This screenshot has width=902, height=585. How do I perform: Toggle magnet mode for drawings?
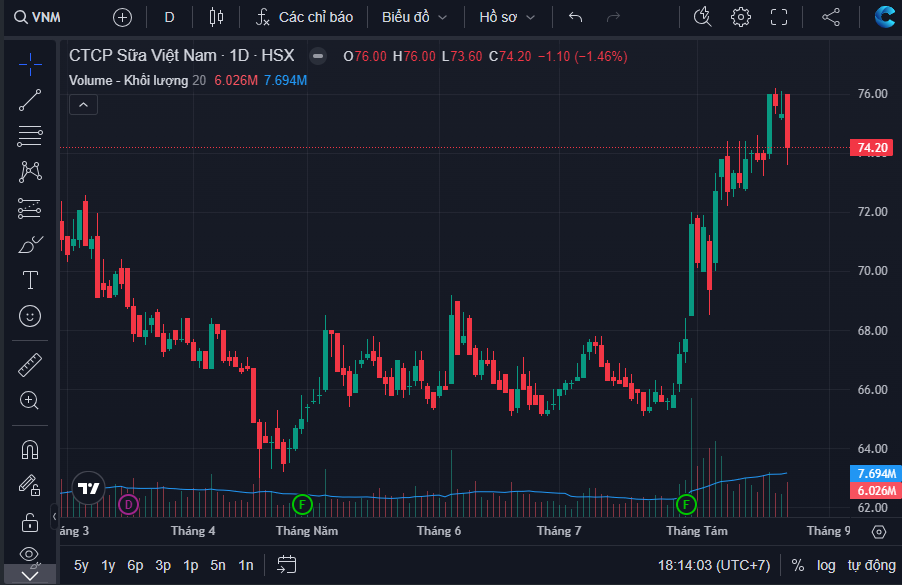click(x=30, y=450)
